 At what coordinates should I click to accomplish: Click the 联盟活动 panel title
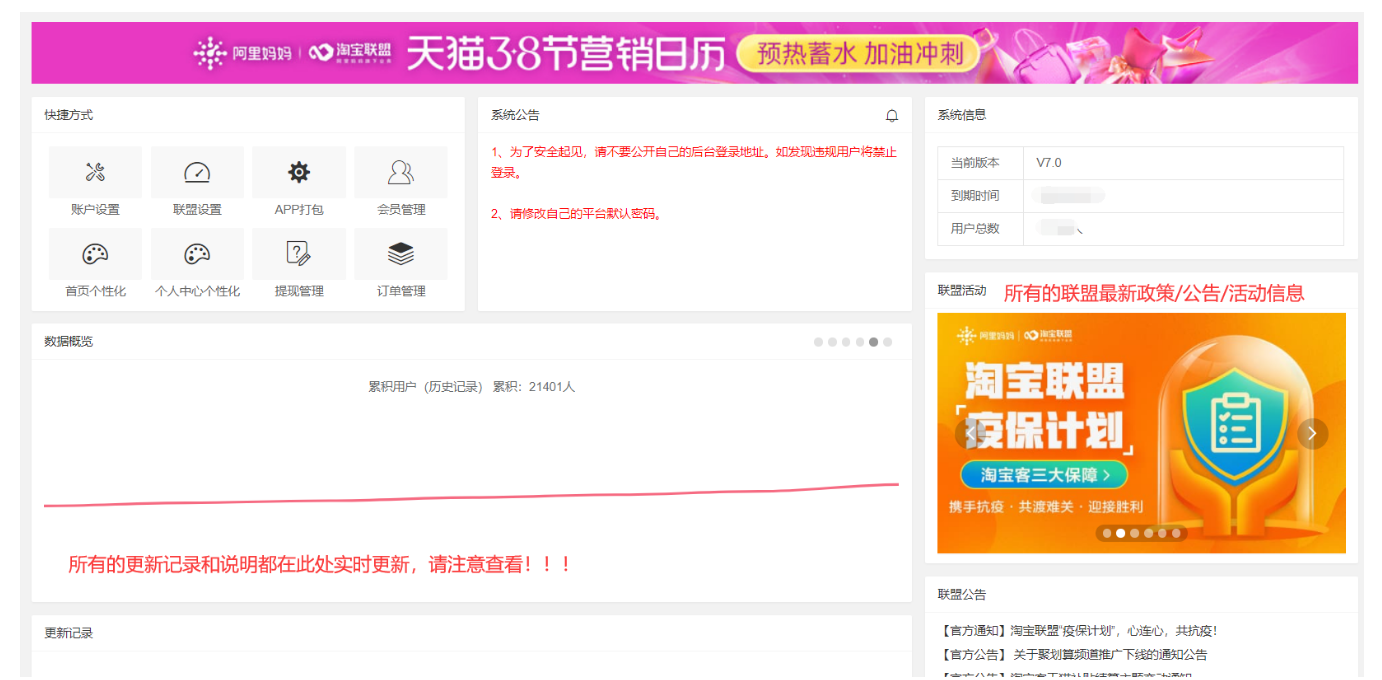(x=961, y=291)
